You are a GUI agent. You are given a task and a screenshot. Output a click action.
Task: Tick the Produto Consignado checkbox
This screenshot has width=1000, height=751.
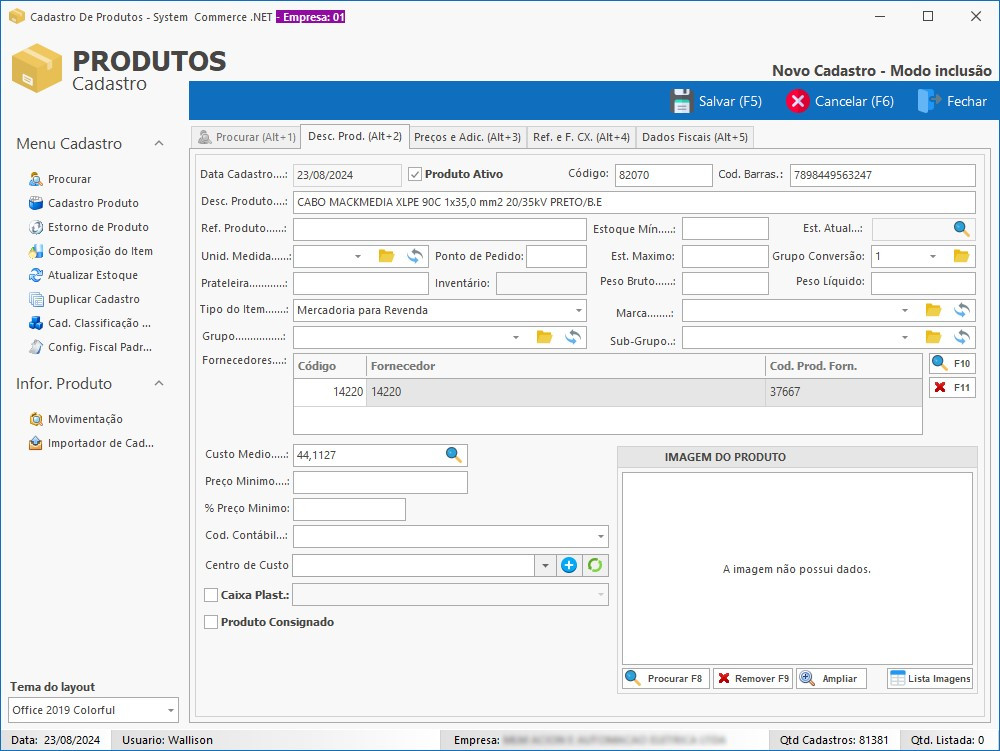(x=211, y=622)
